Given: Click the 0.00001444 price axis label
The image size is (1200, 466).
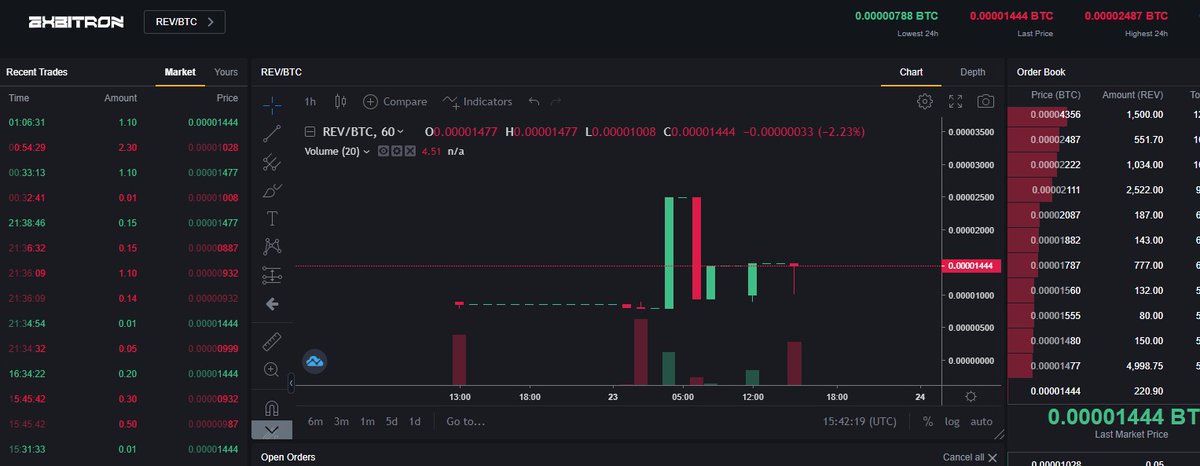Looking at the screenshot, I should click(971, 266).
